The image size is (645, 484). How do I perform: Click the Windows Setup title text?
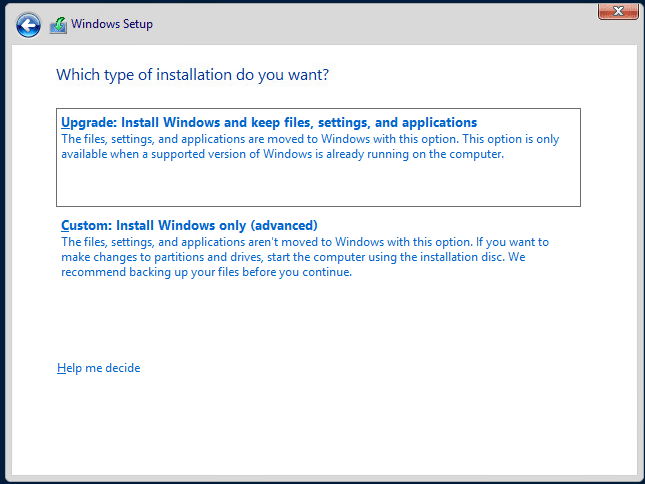pyautogui.click(x=112, y=24)
